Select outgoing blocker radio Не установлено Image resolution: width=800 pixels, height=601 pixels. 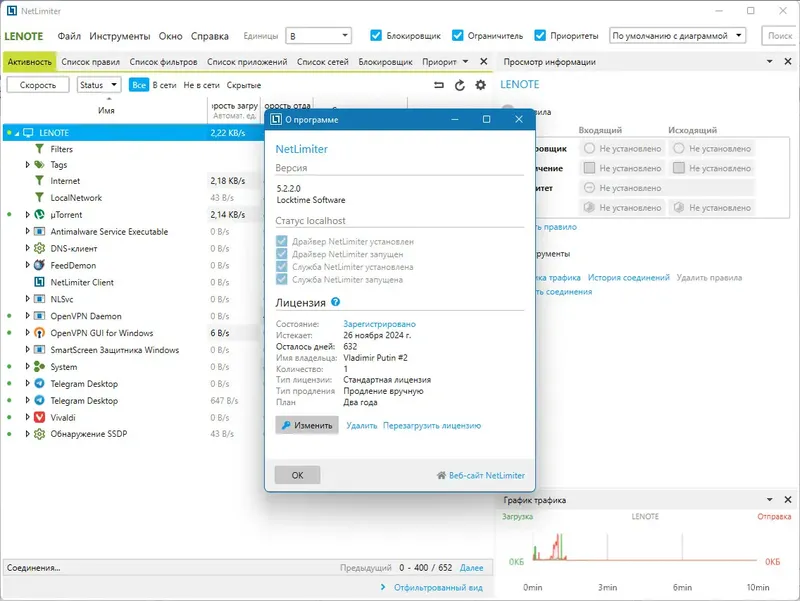tap(679, 148)
